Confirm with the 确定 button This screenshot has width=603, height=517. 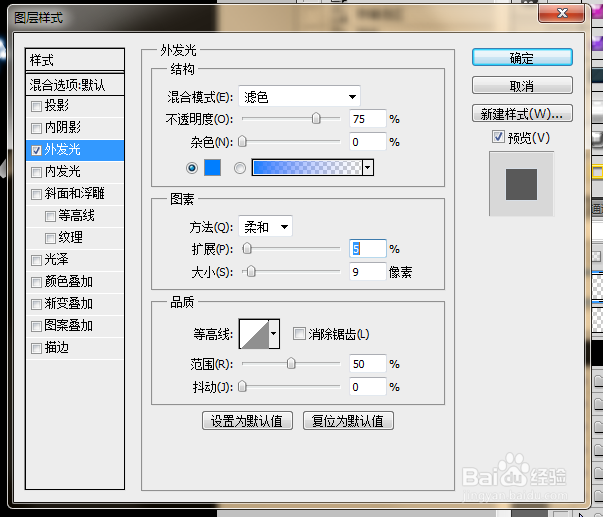522,58
